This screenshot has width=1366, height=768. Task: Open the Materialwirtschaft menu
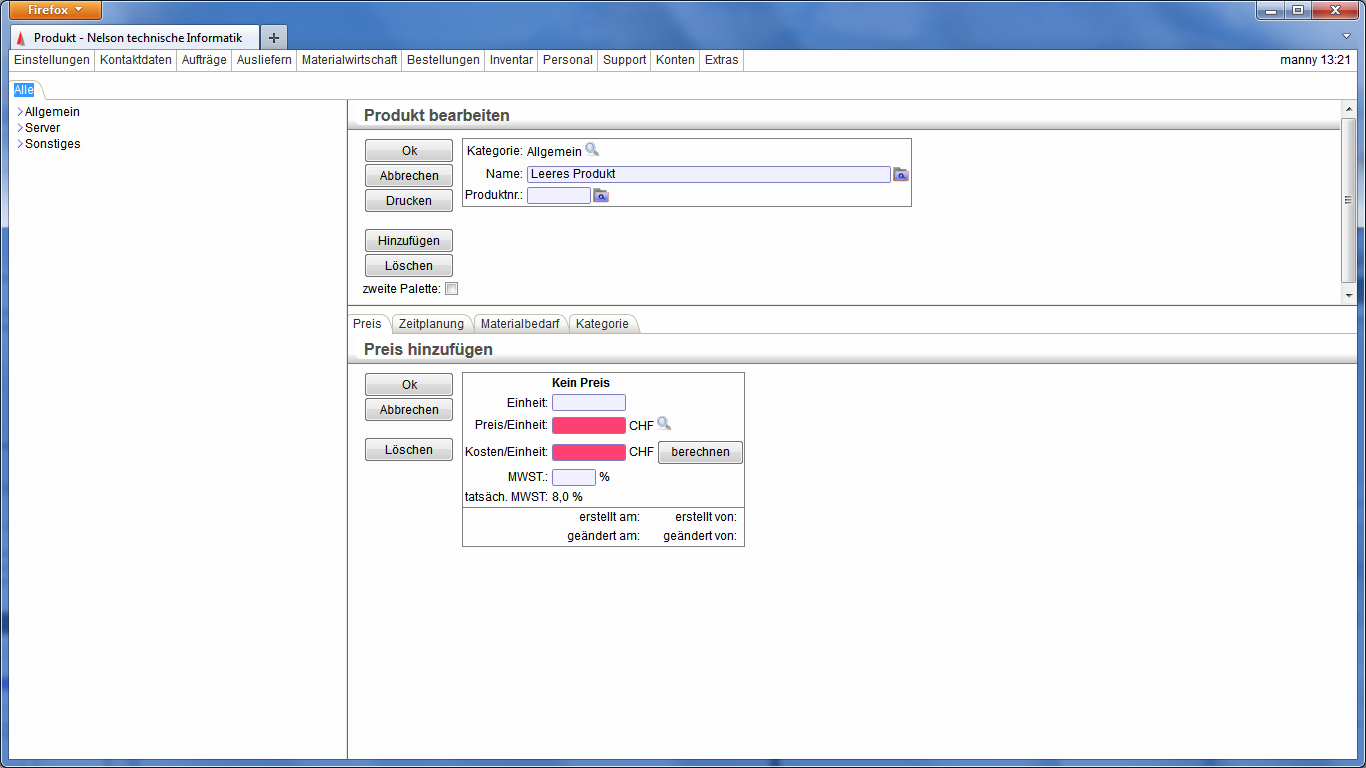click(349, 60)
